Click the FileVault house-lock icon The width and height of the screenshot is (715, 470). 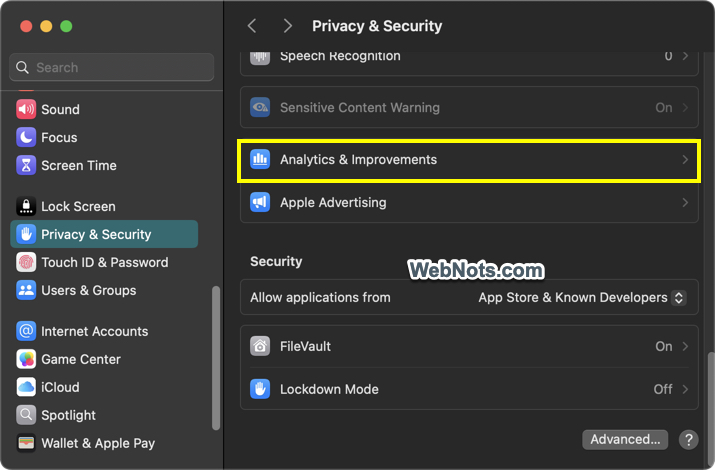coord(260,346)
